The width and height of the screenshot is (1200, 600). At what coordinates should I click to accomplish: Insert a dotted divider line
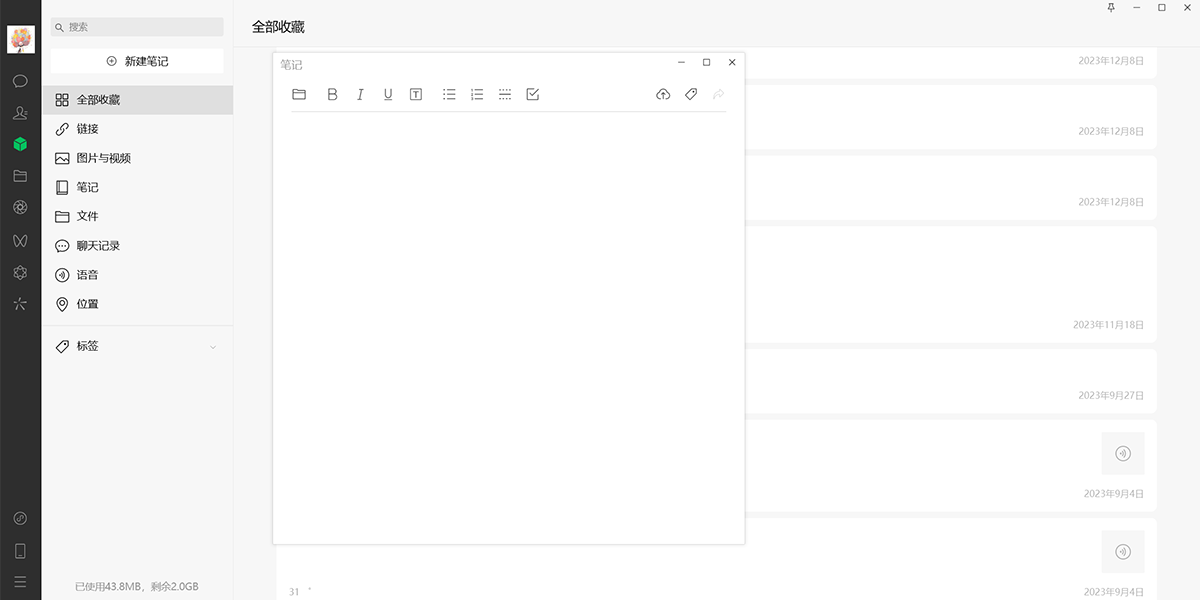[505, 94]
